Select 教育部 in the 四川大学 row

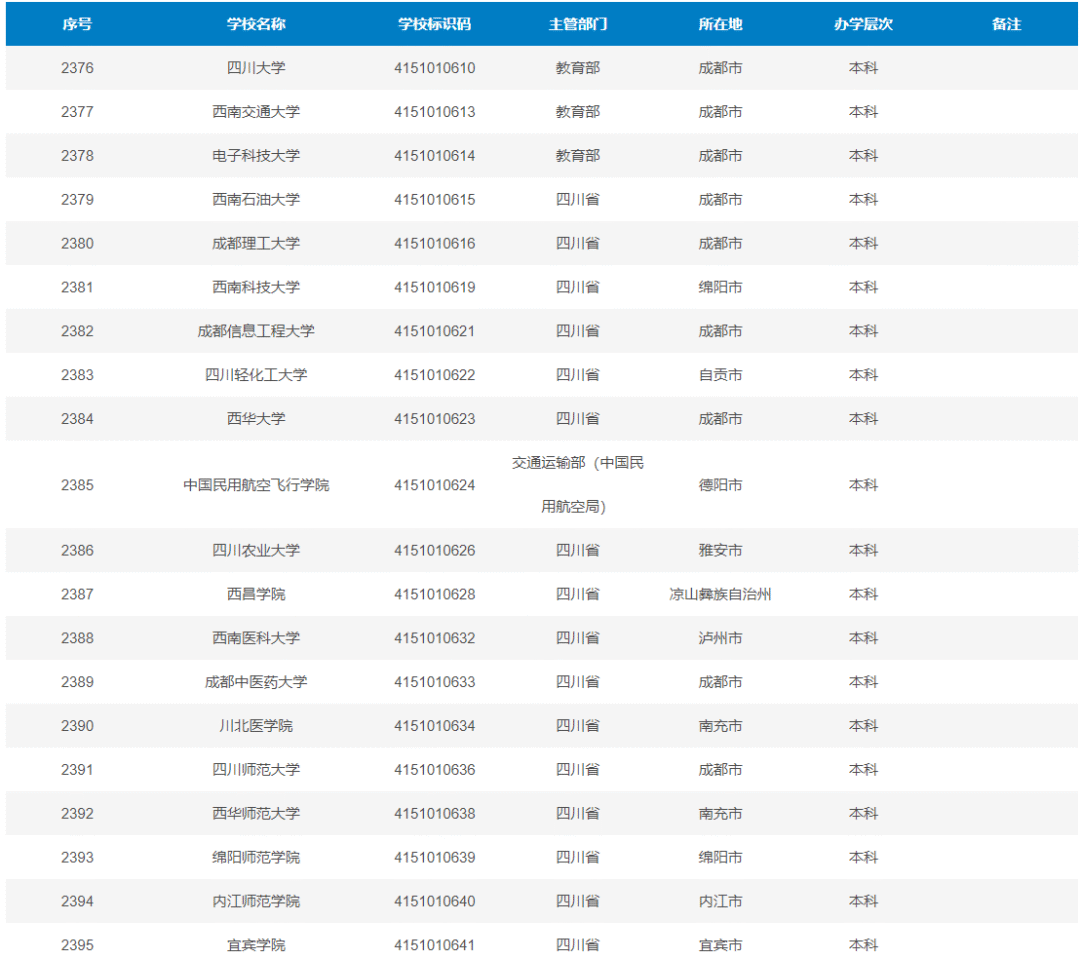point(578,68)
